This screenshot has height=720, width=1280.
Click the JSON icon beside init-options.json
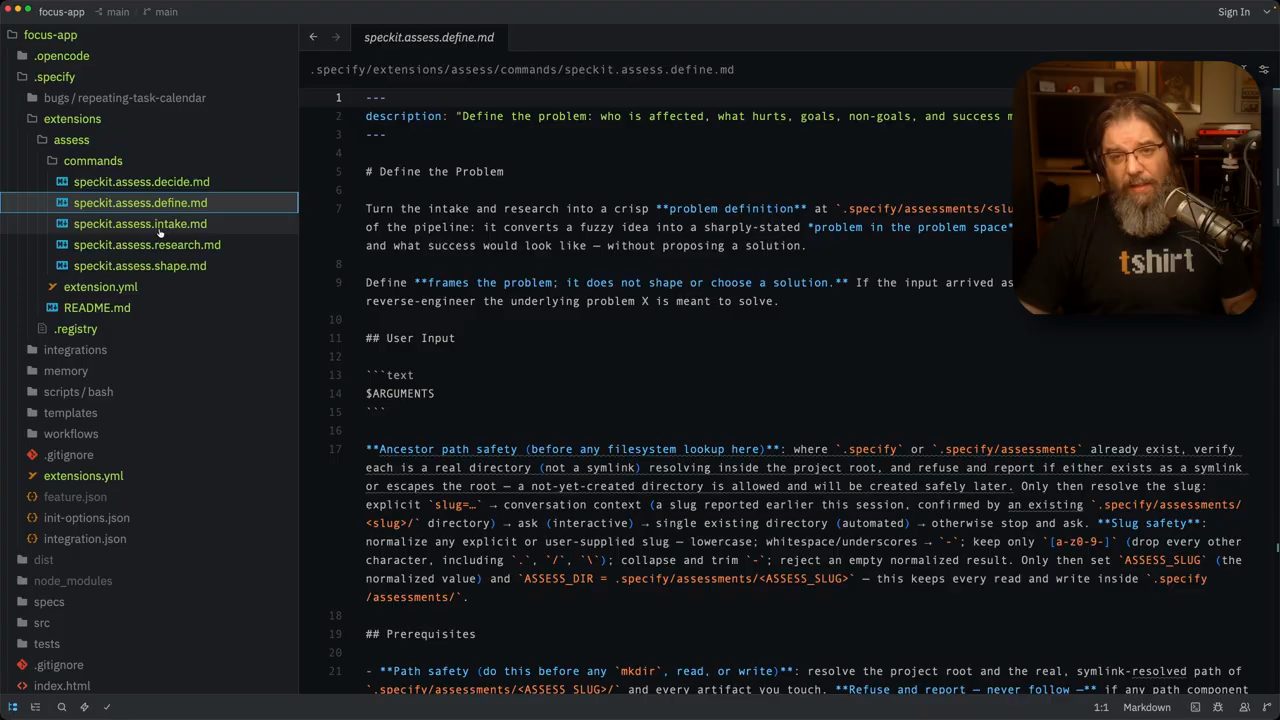pos(32,518)
